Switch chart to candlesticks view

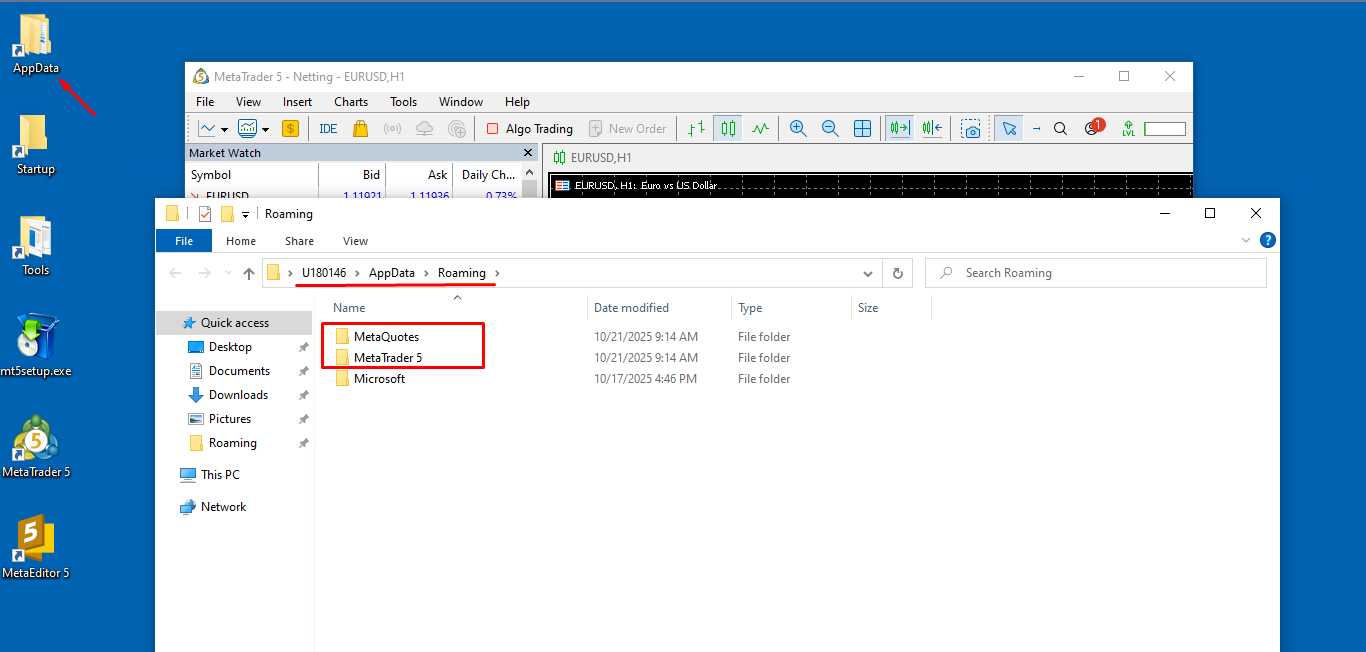pyautogui.click(x=729, y=128)
